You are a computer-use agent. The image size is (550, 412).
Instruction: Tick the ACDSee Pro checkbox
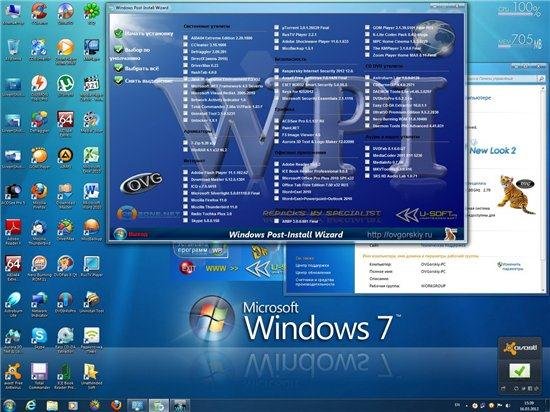[x=277, y=121]
